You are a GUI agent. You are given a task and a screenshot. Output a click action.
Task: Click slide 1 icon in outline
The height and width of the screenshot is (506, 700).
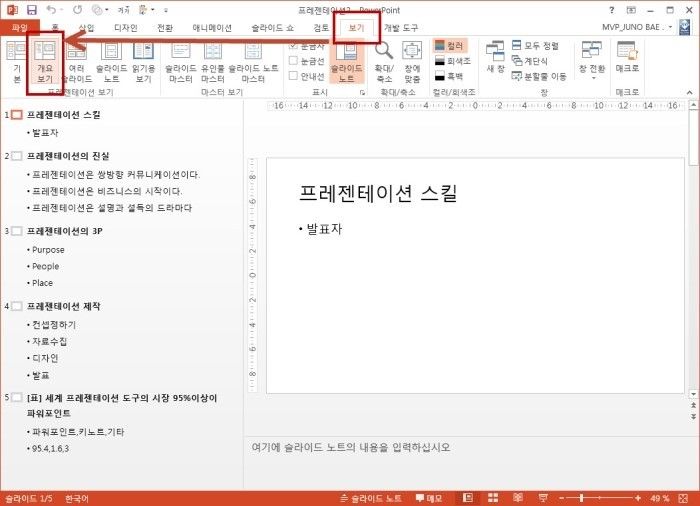[17, 115]
